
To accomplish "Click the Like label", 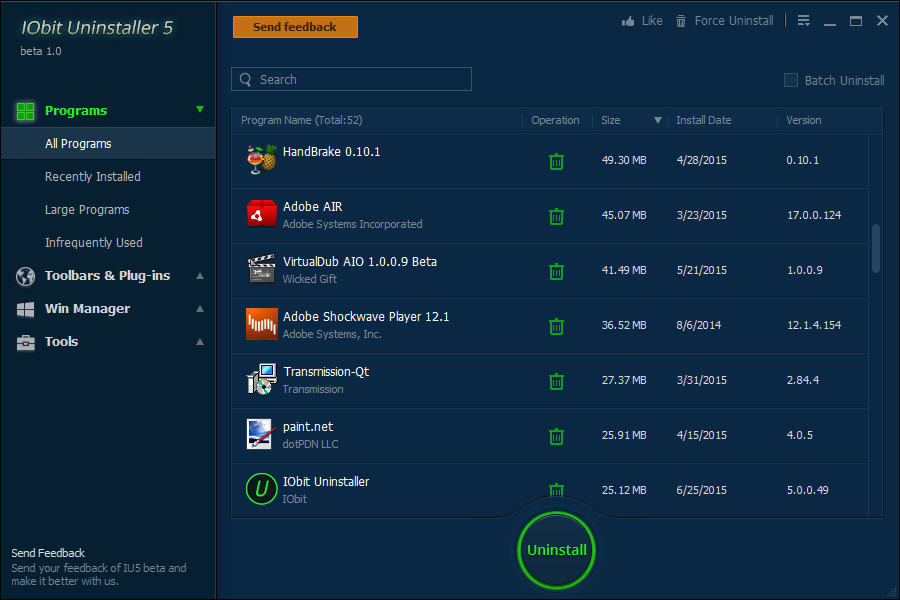I will (x=652, y=21).
